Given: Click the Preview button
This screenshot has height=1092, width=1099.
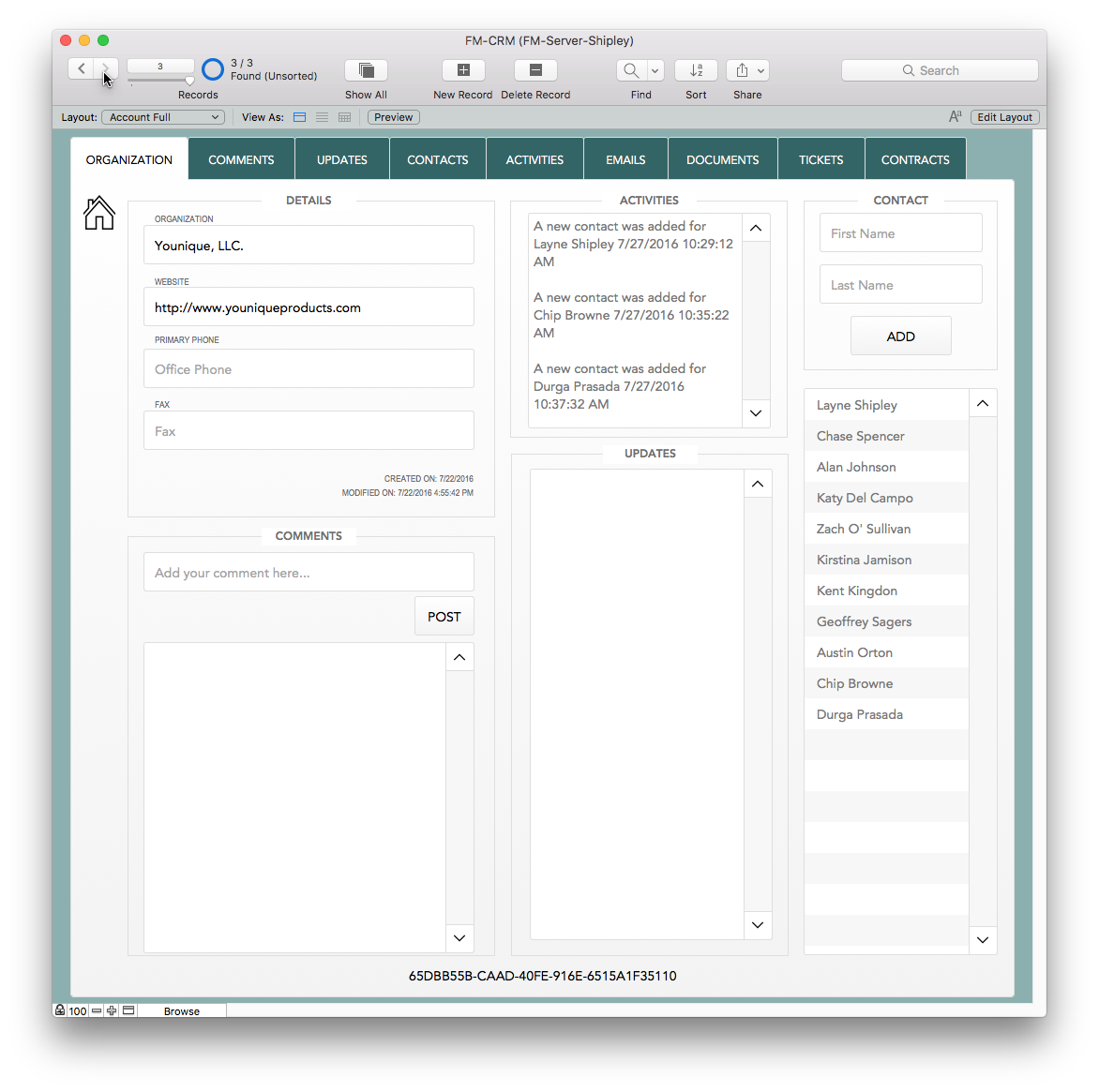Looking at the screenshot, I should (393, 118).
